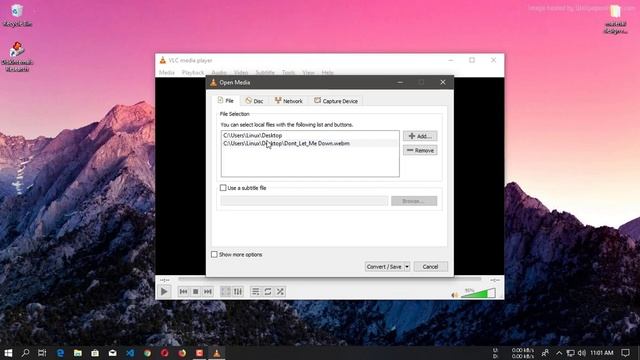
Task: Switch to the Network tab
Action: (289, 101)
